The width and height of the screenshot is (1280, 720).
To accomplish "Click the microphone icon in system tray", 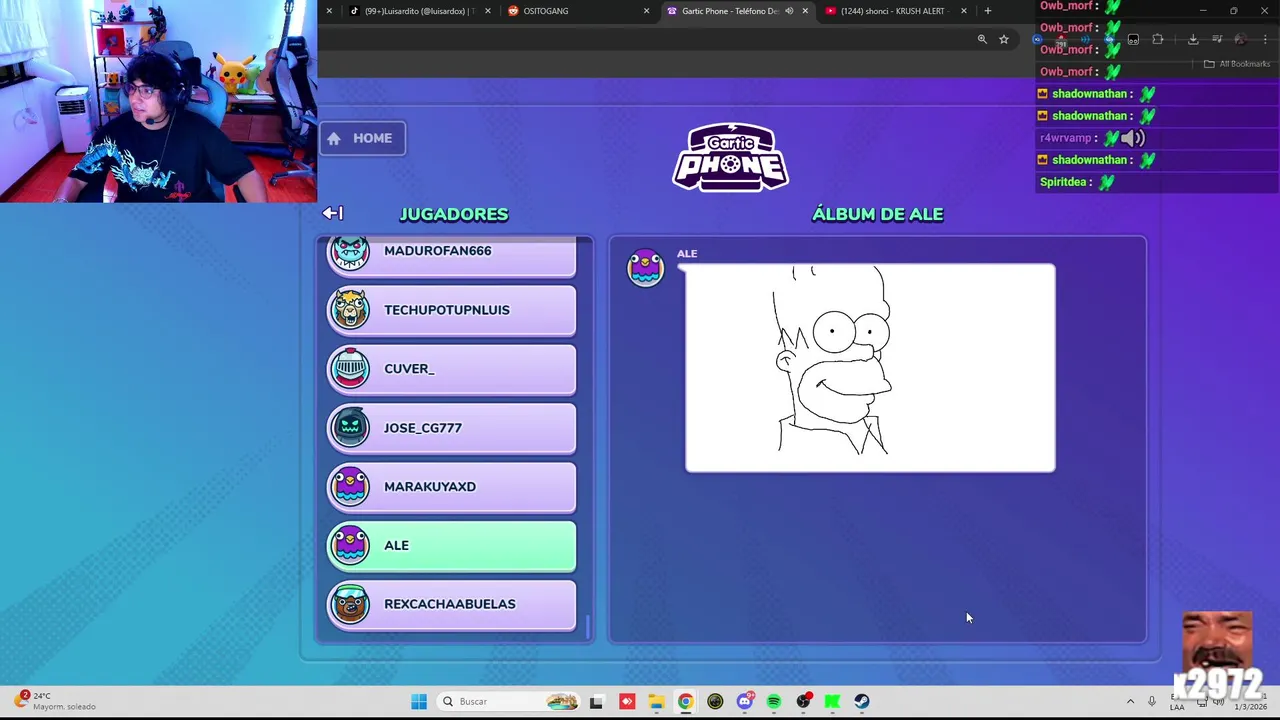I will click(1152, 701).
